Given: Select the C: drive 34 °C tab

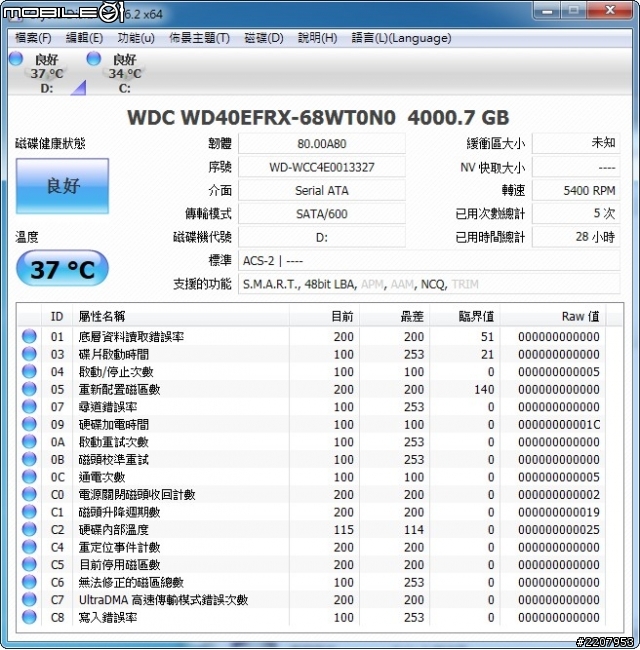Looking at the screenshot, I should (125, 73).
